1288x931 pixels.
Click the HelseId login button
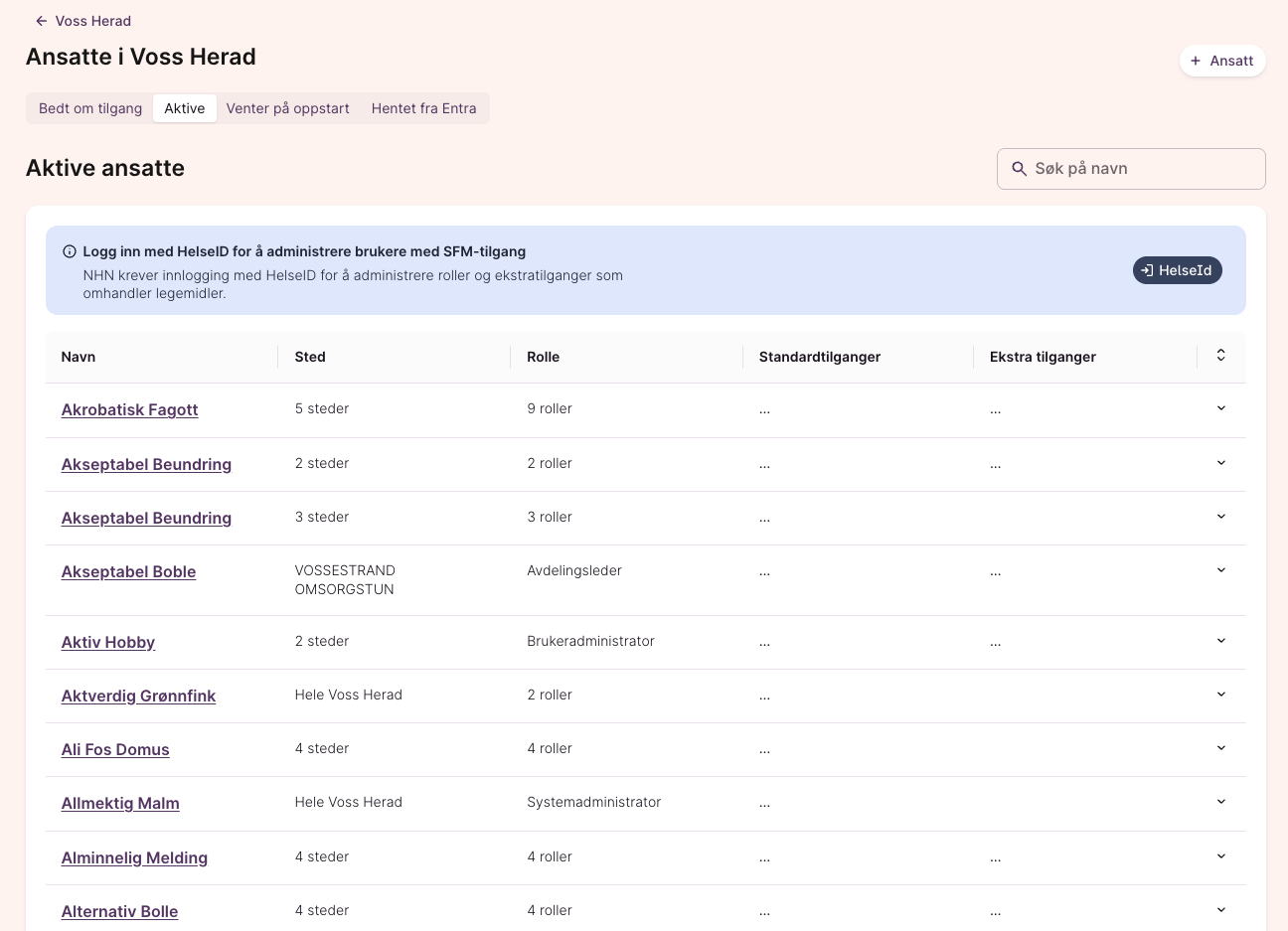click(x=1177, y=270)
